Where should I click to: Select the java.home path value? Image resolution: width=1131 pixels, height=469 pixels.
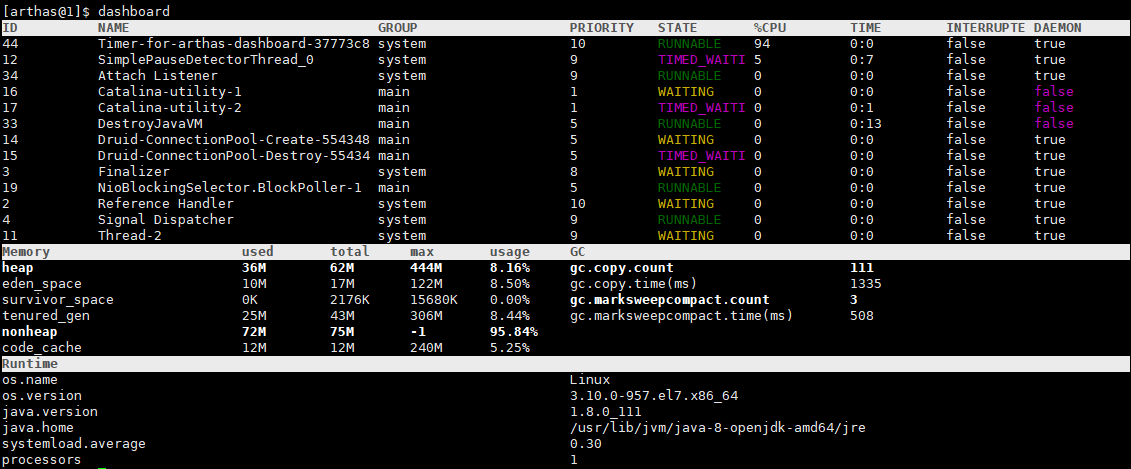[x=718, y=428]
